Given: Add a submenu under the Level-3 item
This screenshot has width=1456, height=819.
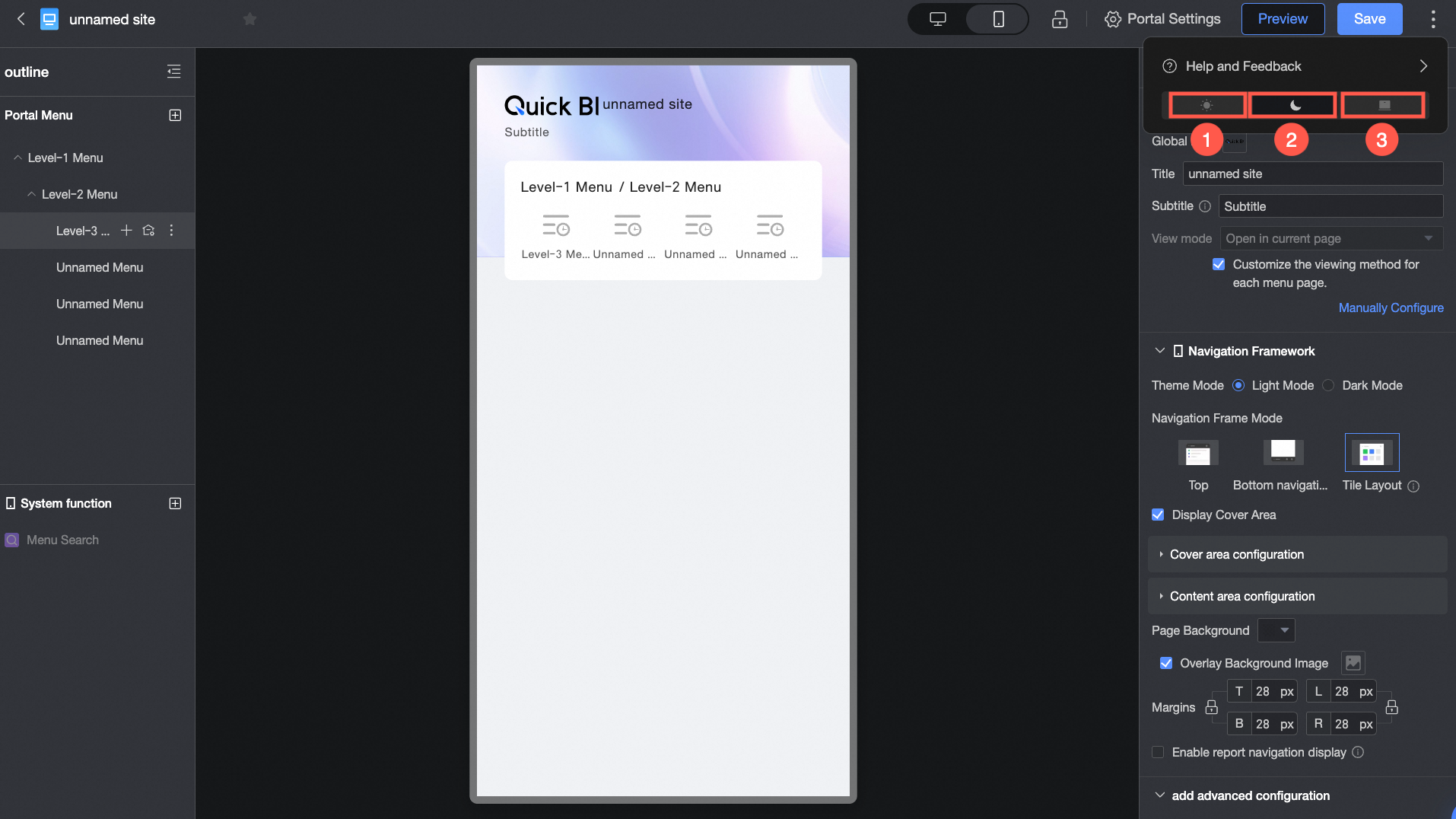Looking at the screenshot, I should (126, 230).
